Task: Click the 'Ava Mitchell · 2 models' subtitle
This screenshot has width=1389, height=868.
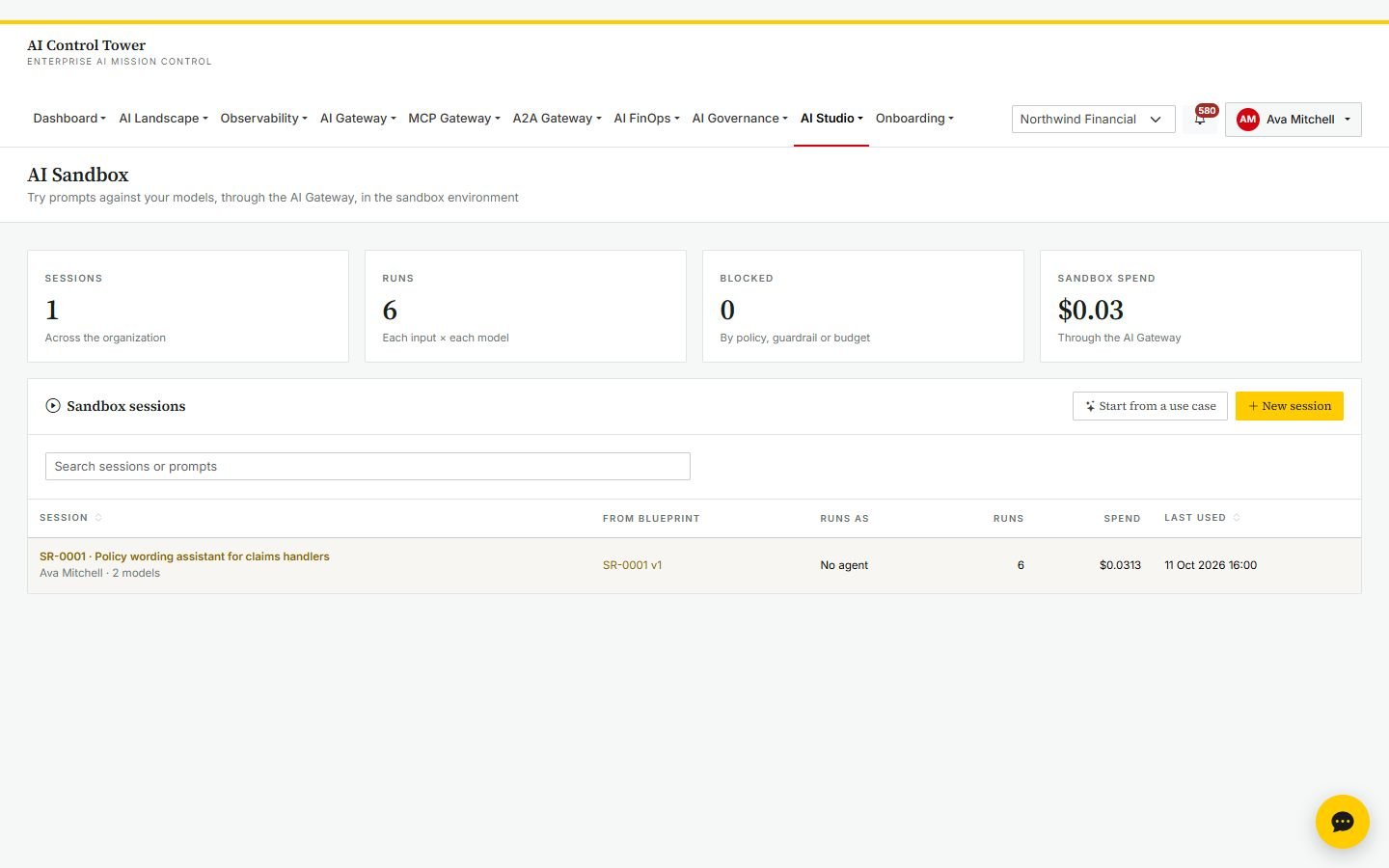Action: pos(100,573)
